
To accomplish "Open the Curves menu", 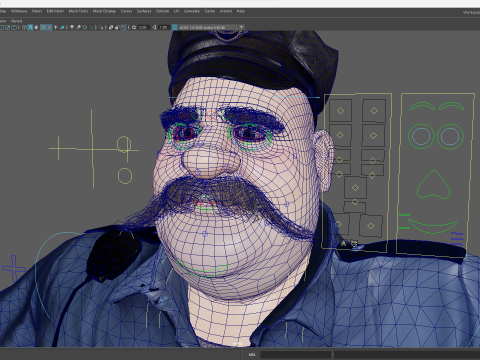I will click(126, 11).
